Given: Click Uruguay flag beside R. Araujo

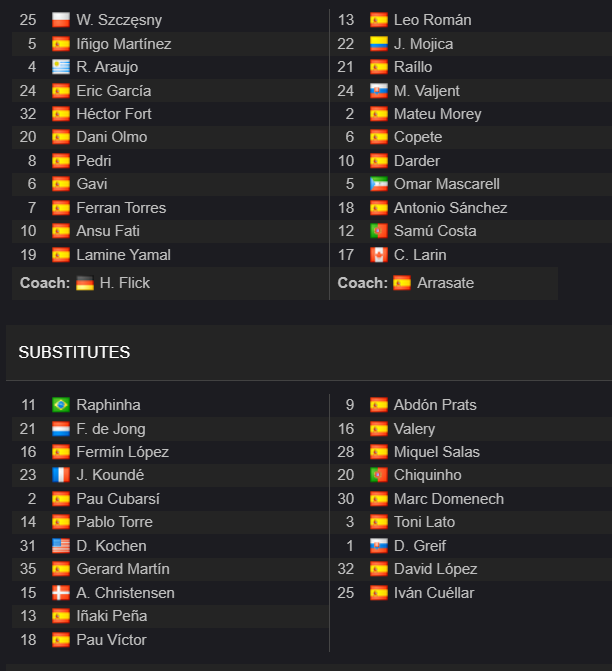Looking at the screenshot, I should [61, 67].
